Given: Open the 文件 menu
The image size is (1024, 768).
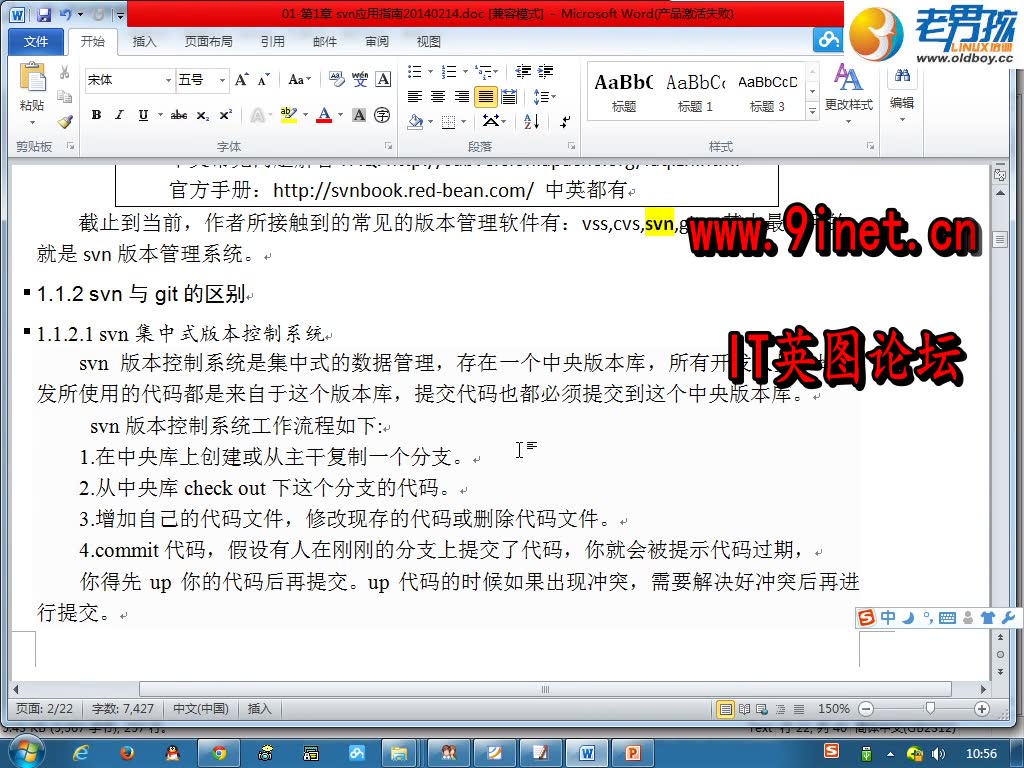Looking at the screenshot, I should [x=38, y=40].
